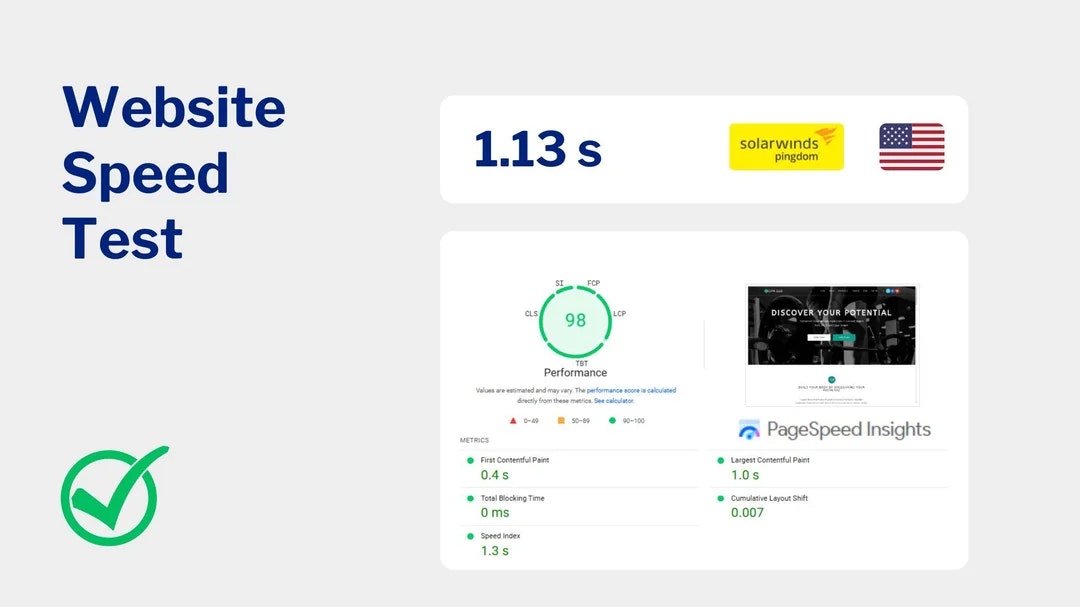Click the green circle 90–100 legend icon
Image resolution: width=1080 pixels, height=607 pixels.
click(x=612, y=420)
